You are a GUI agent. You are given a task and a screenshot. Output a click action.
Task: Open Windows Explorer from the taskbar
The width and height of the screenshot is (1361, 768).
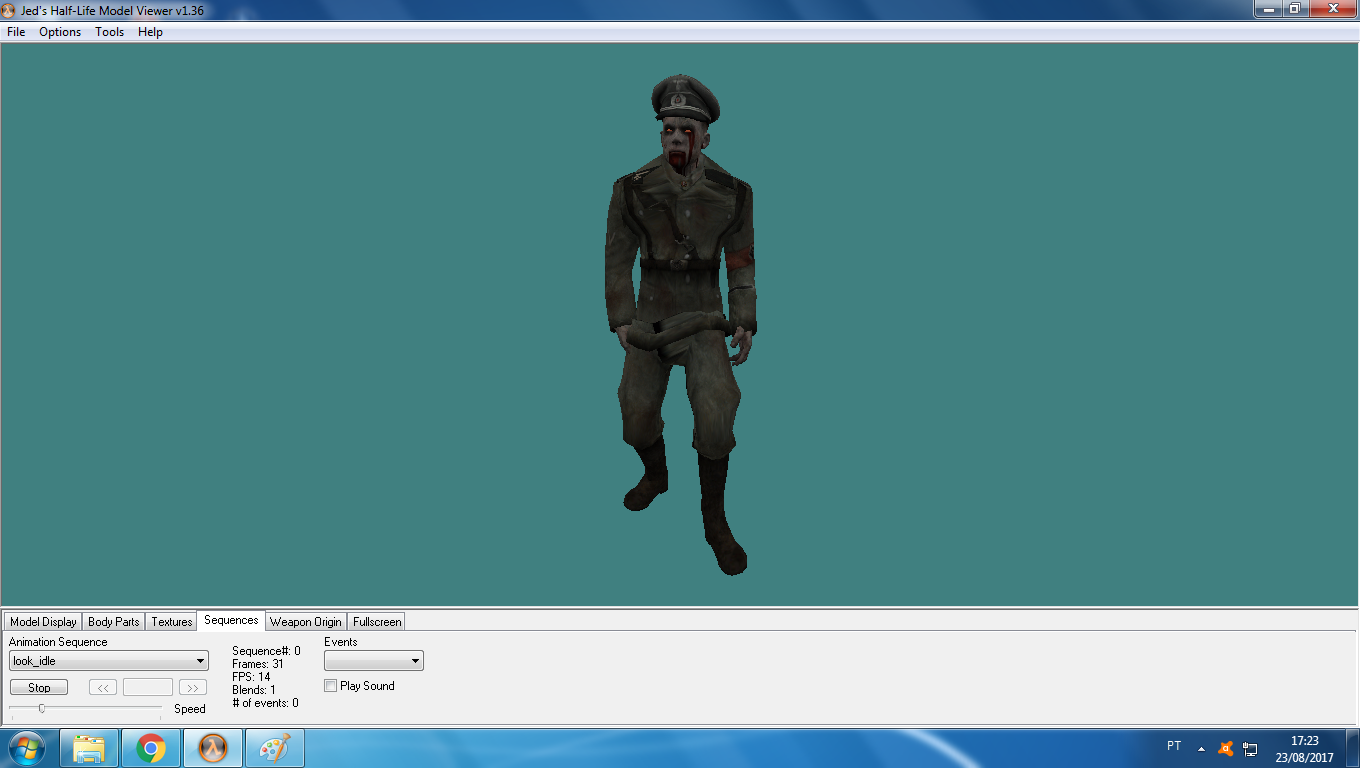point(89,748)
